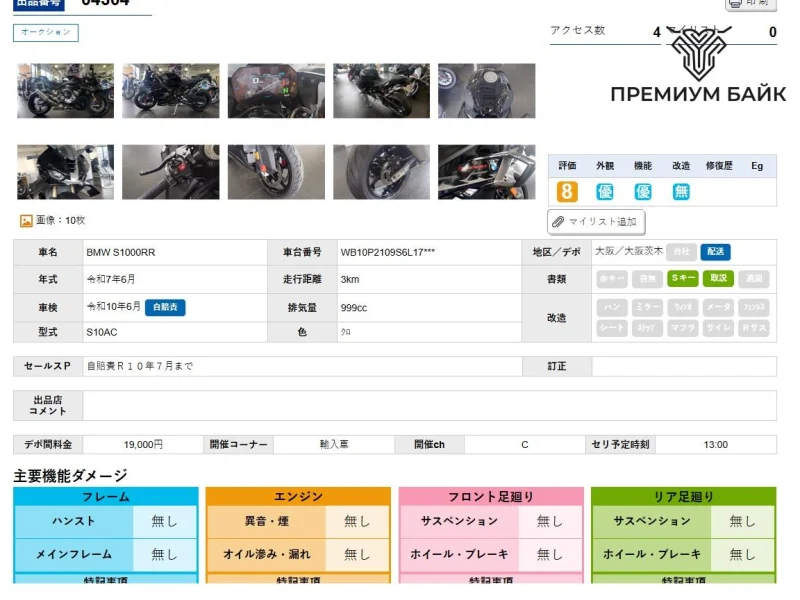The image size is (800, 600).
Task: Click the フレーム damage section header
Action: coord(105,497)
